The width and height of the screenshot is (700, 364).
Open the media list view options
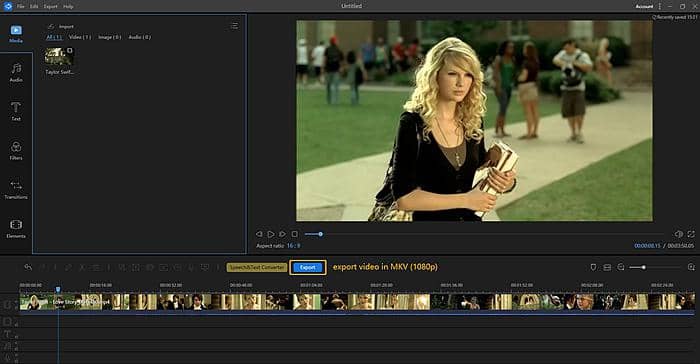pyautogui.click(x=234, y=26)
